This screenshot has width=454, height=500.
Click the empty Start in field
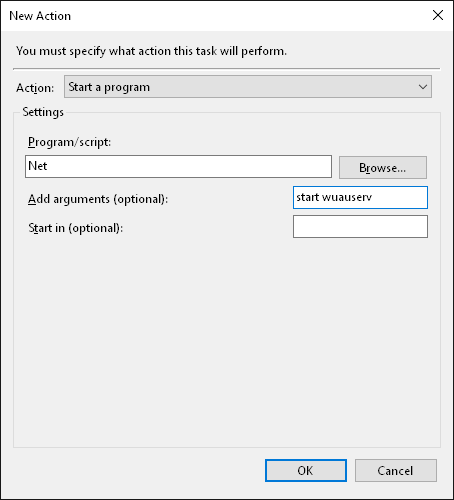click(x=360, y=227)
